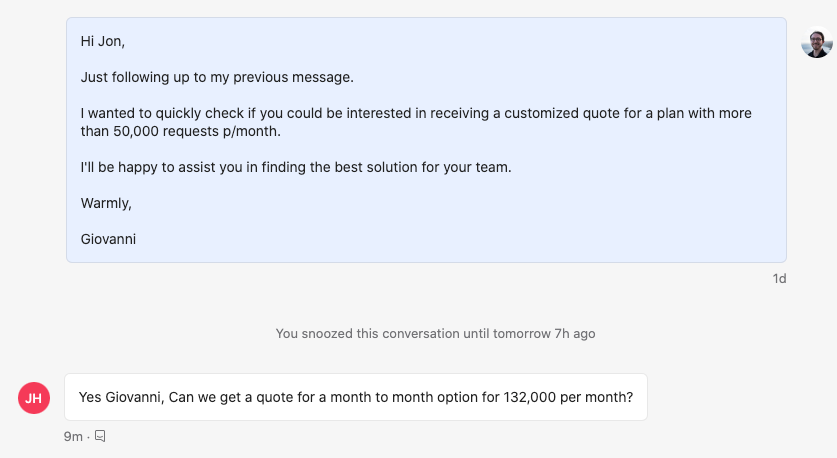Click the "Warmly," sign-off line

pos(106,203)
